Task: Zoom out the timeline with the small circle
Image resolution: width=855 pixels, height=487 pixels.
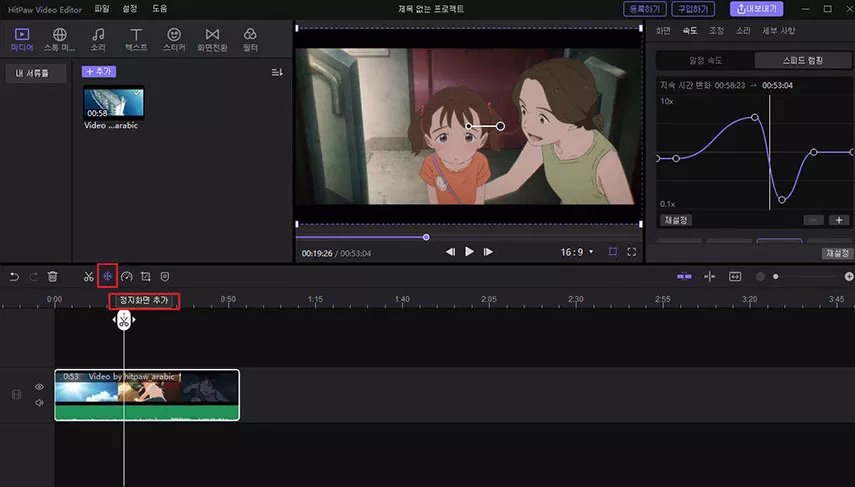Action: tap(760, 276)
